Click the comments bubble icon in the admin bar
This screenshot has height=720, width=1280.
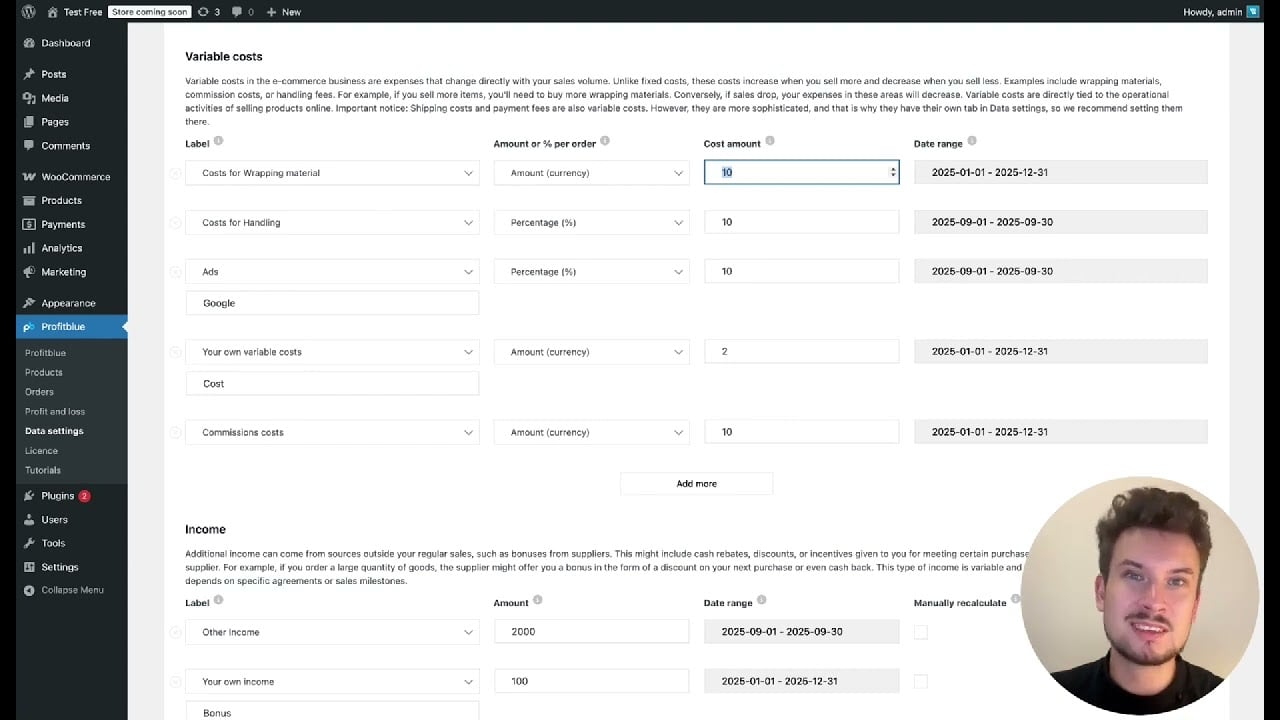[x=235, y=11]
